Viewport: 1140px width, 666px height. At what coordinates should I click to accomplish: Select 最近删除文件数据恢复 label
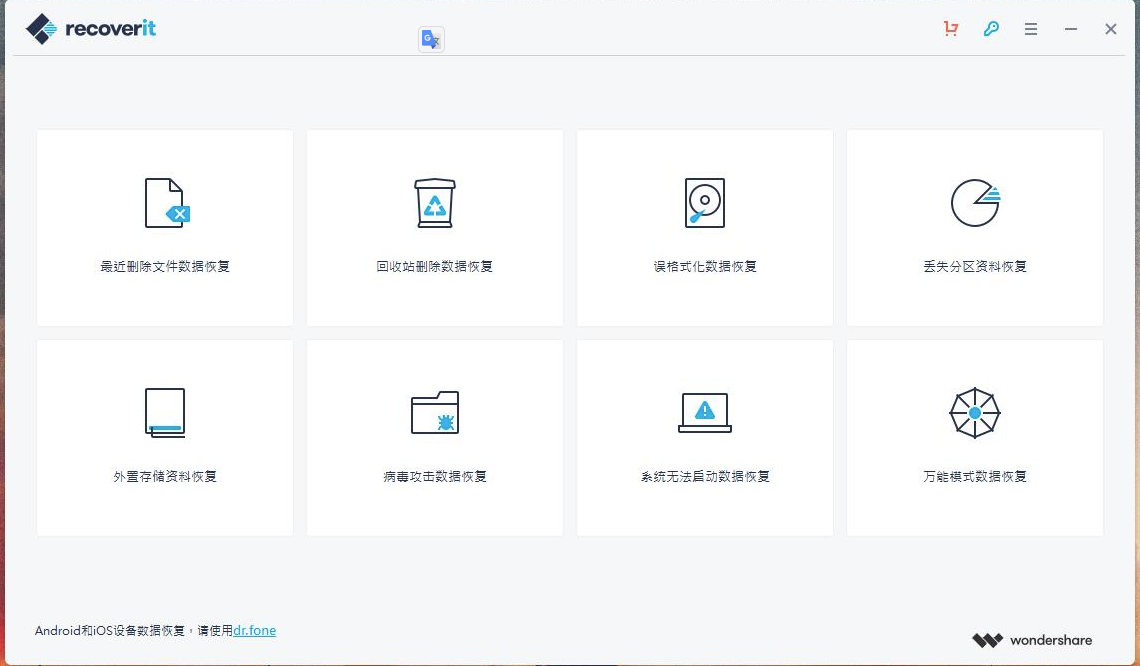tap(165, 266)
